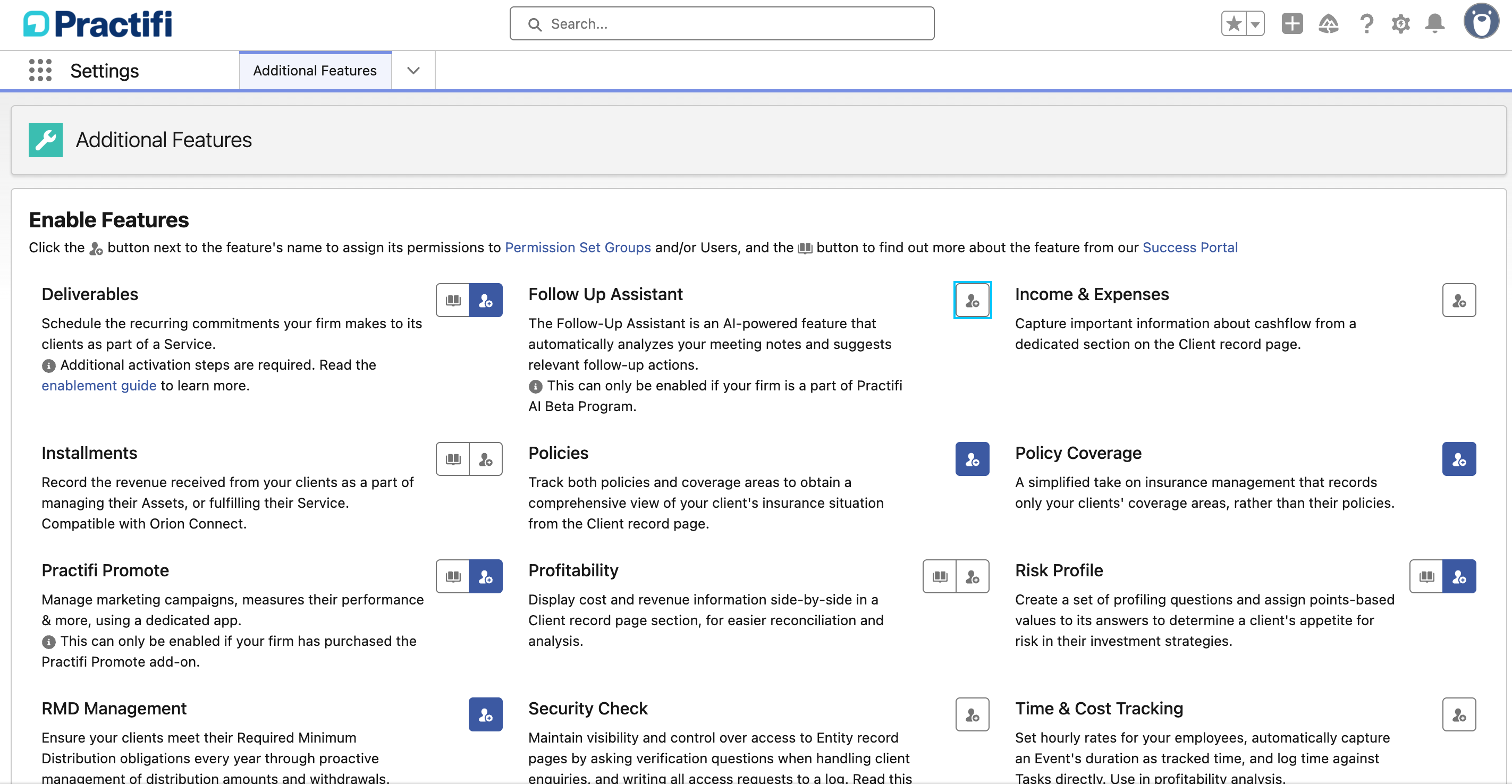Open the App Launcher grid icon
Image resolution: width=1512 pixels, height=784 pixels.
[x=40, y=71]
